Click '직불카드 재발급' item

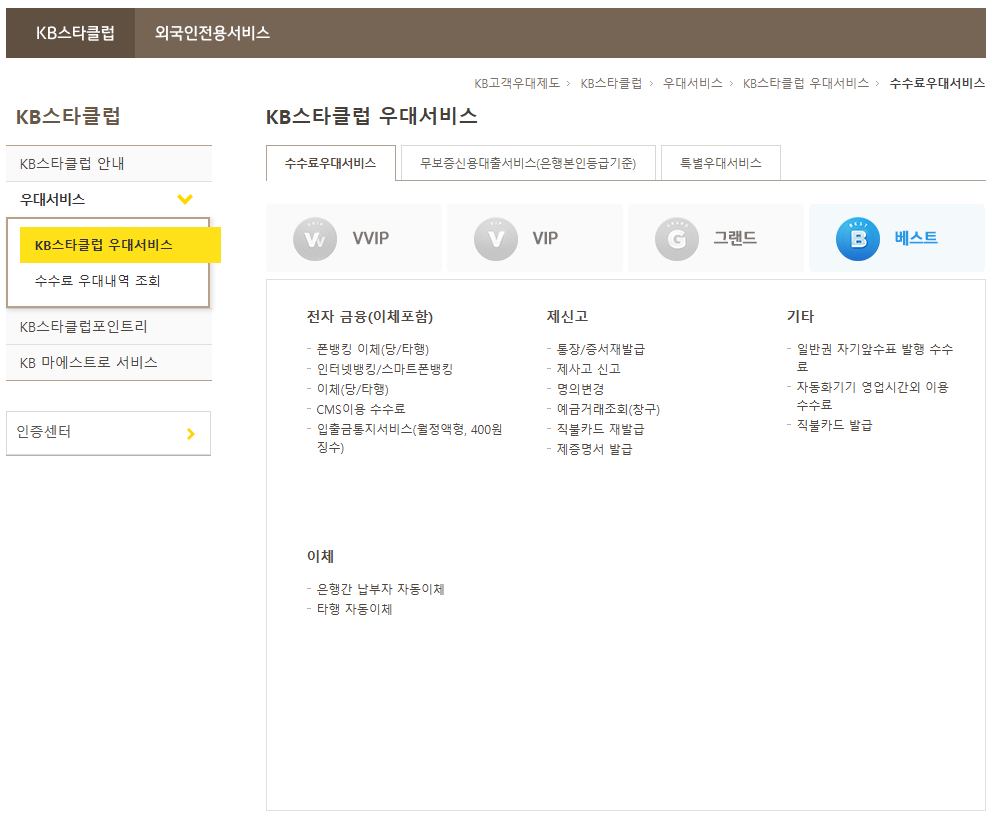600,430
